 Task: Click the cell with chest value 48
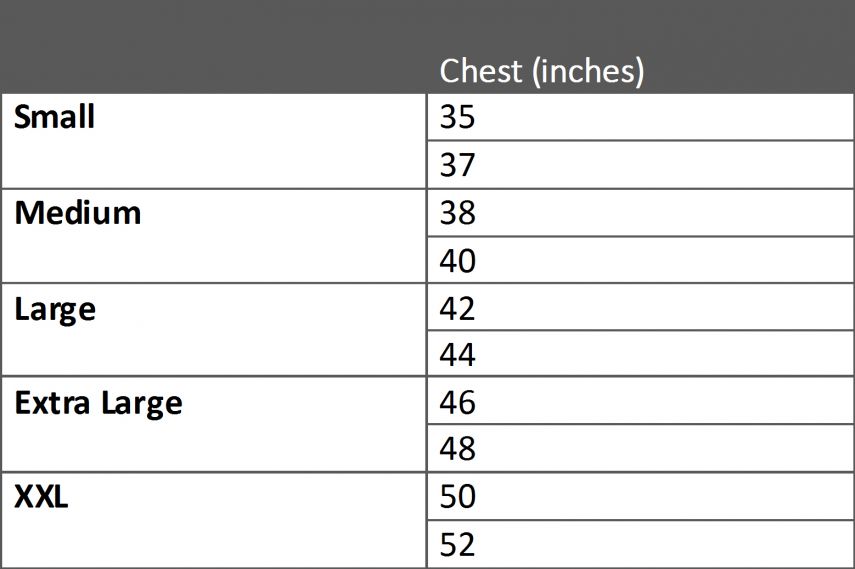640,448
